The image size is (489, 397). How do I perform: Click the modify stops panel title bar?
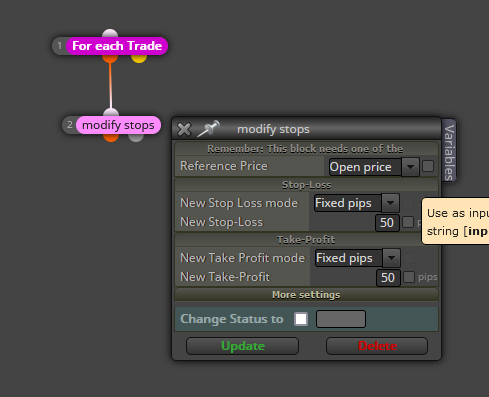pyautogui.click(x=306, y=129)
